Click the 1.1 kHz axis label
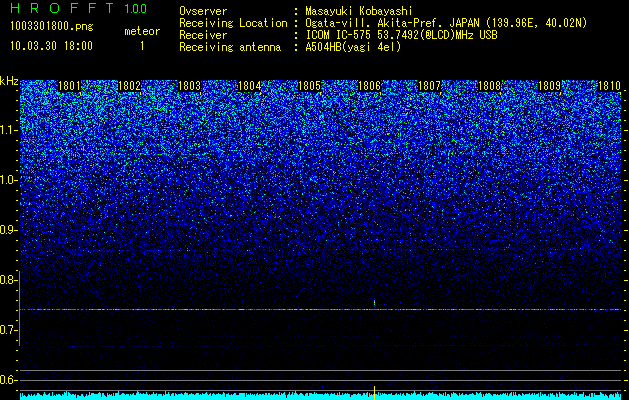Viewport: 629px width, 400px height. click(x=9, y=130)
